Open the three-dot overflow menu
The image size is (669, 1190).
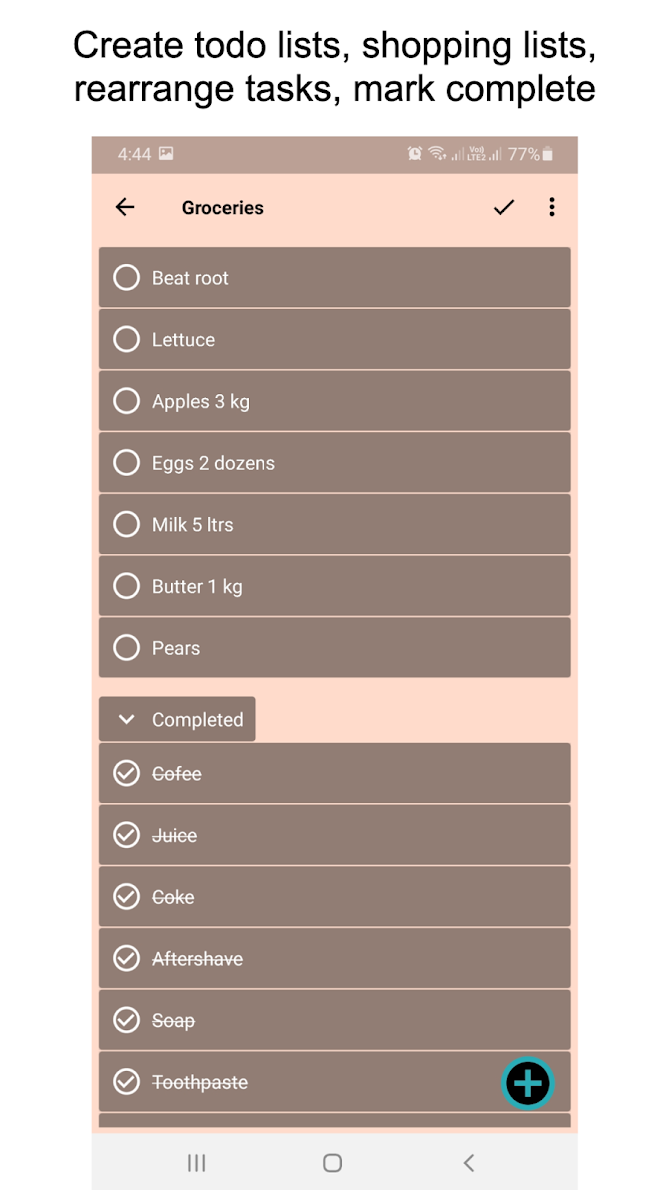552,207
